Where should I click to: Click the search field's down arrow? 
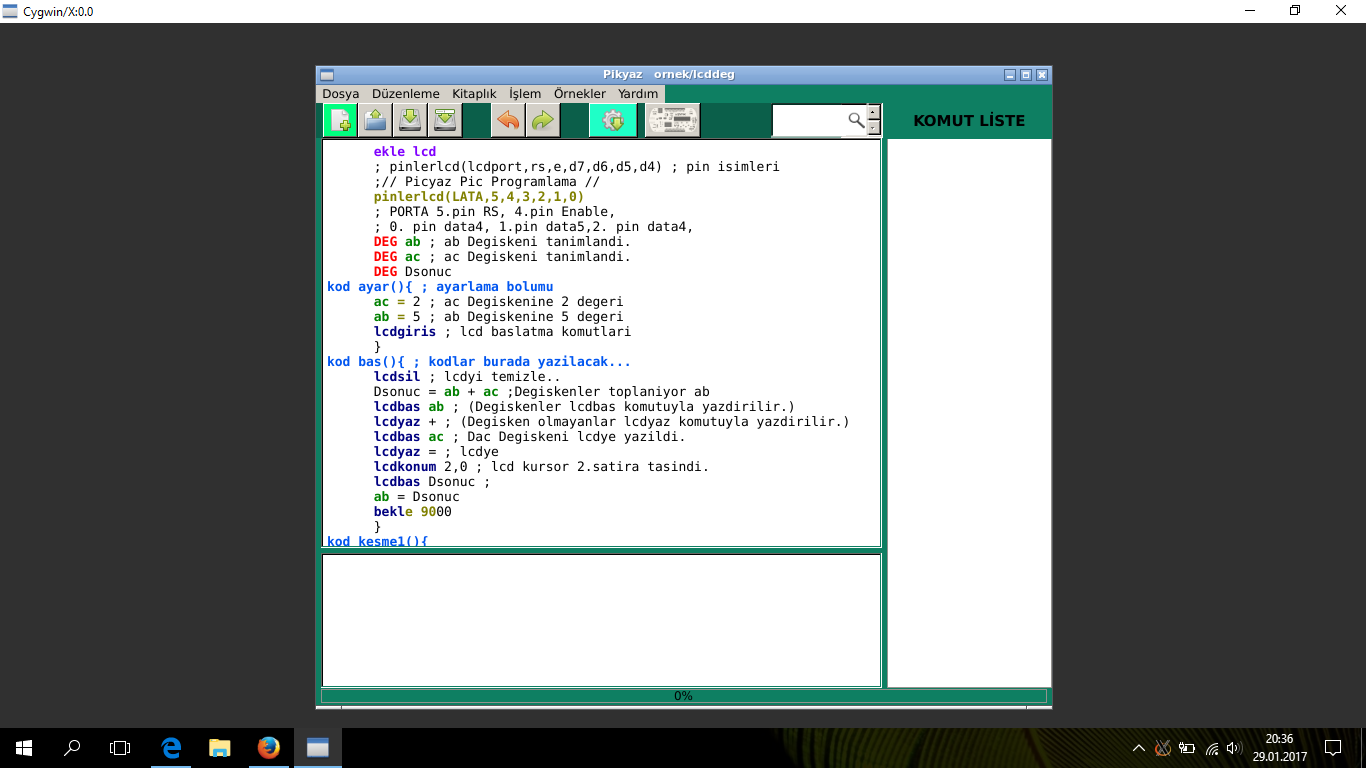(x=874, y=128)
